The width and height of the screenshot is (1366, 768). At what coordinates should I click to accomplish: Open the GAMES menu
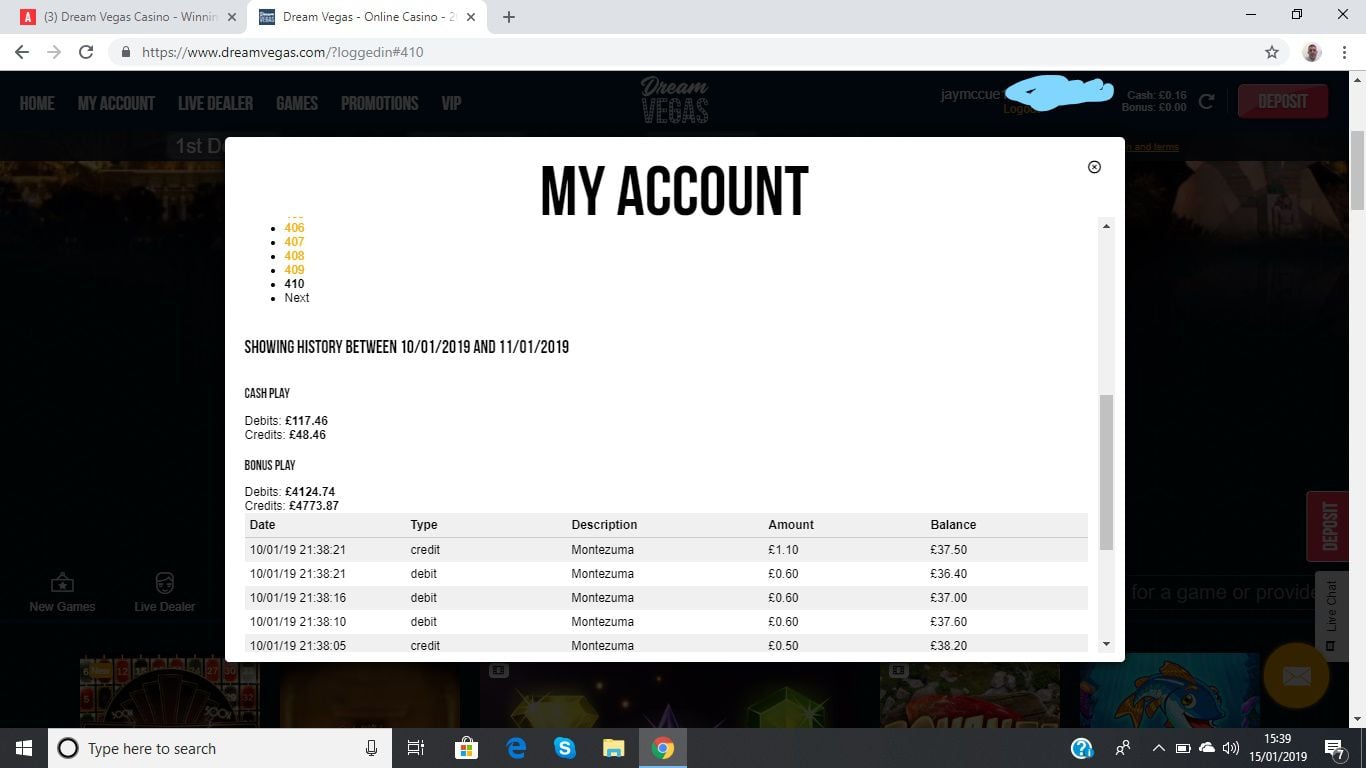point(297,103)
